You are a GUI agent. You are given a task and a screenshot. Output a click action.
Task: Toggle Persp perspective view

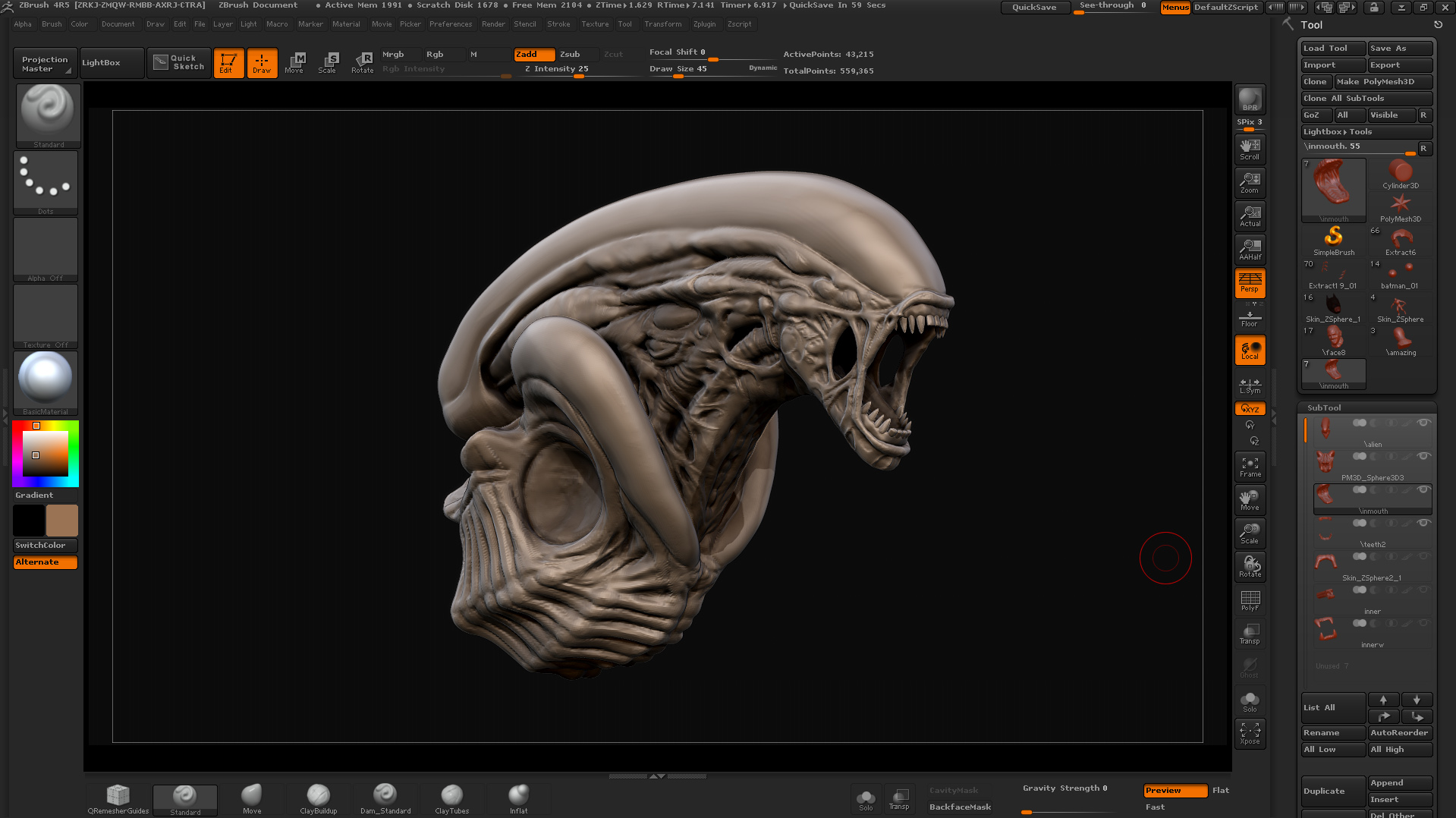point(1250,282)
